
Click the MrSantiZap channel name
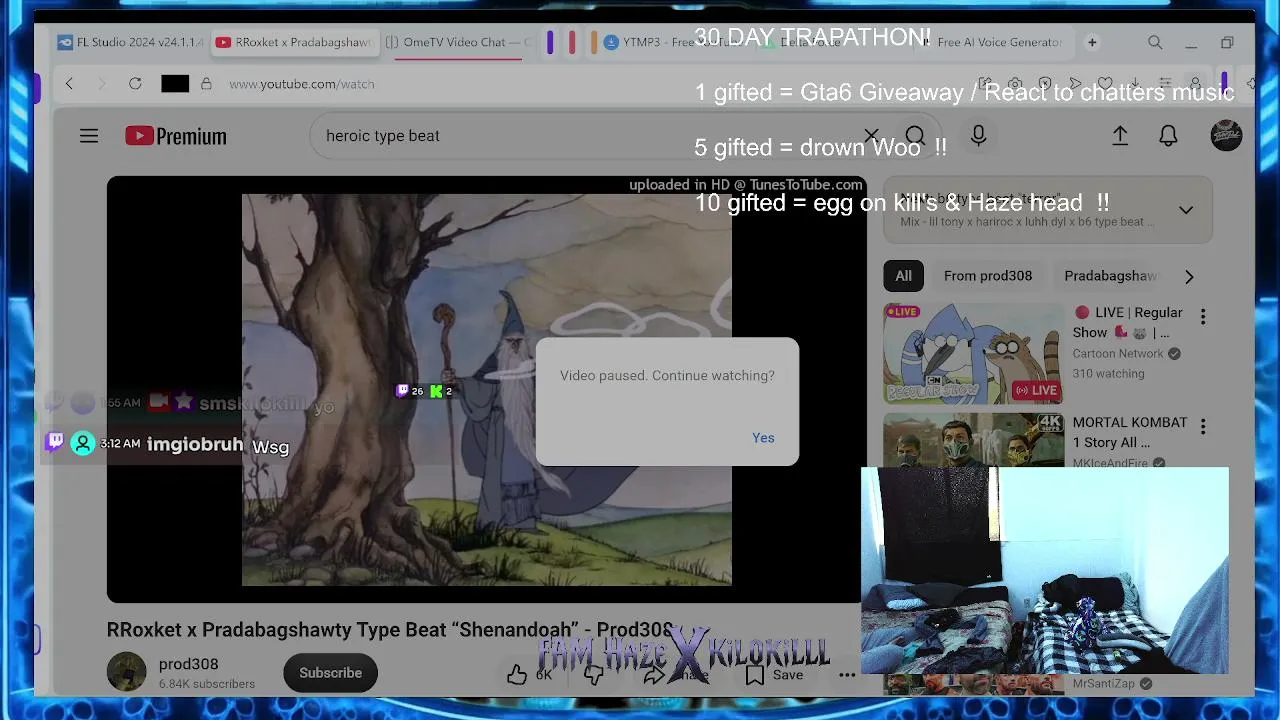pyautogui.click(x=1104, y=684)
